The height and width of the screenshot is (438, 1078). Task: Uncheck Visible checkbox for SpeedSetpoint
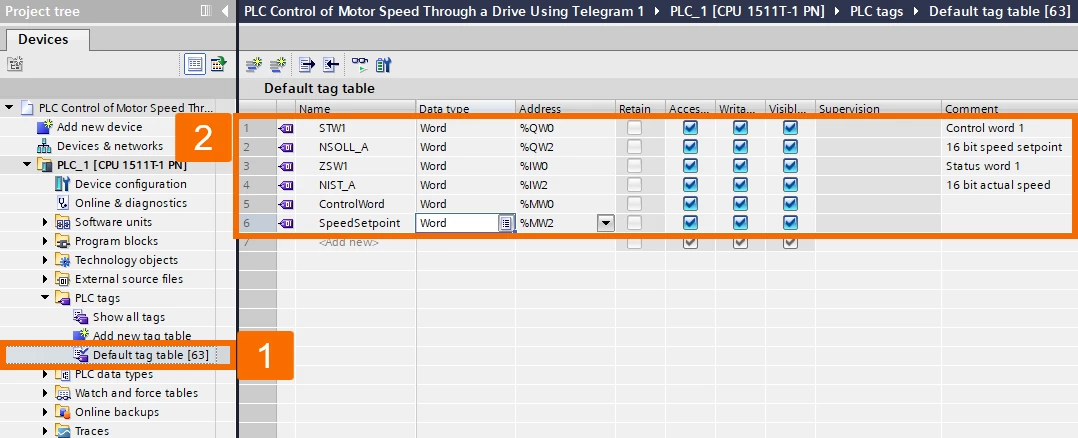tap(791, 223)
